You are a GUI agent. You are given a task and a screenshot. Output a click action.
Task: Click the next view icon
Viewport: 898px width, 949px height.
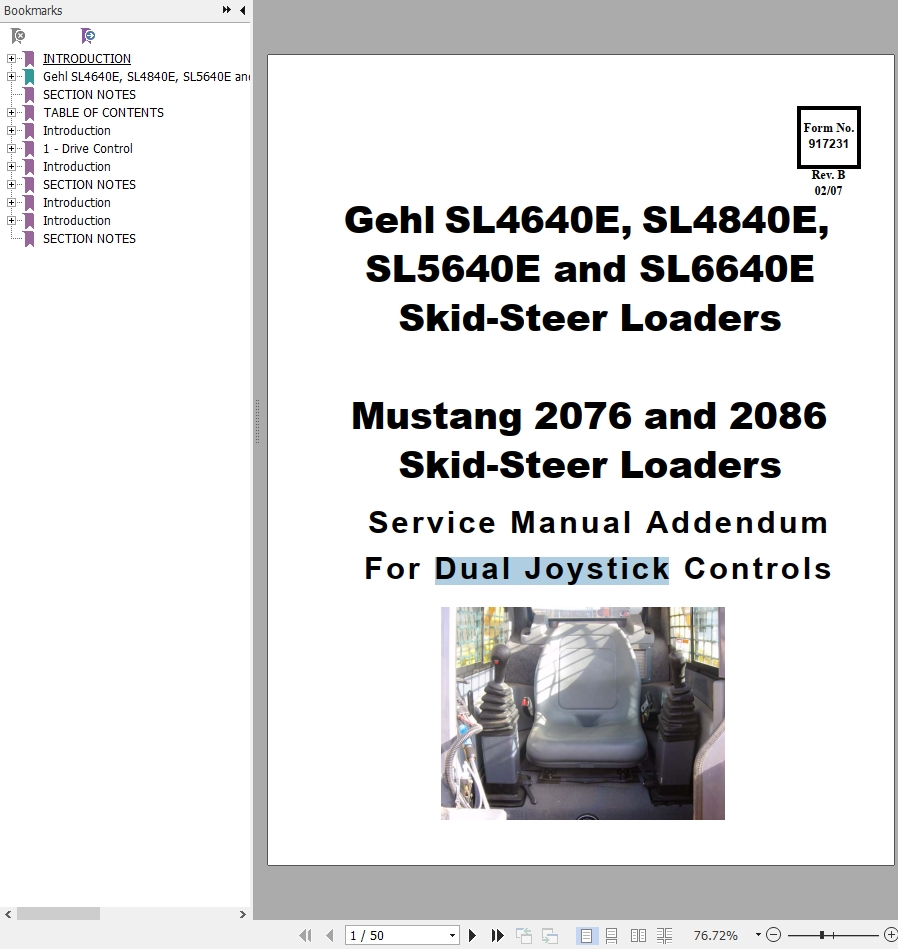(x=549, y=935)
